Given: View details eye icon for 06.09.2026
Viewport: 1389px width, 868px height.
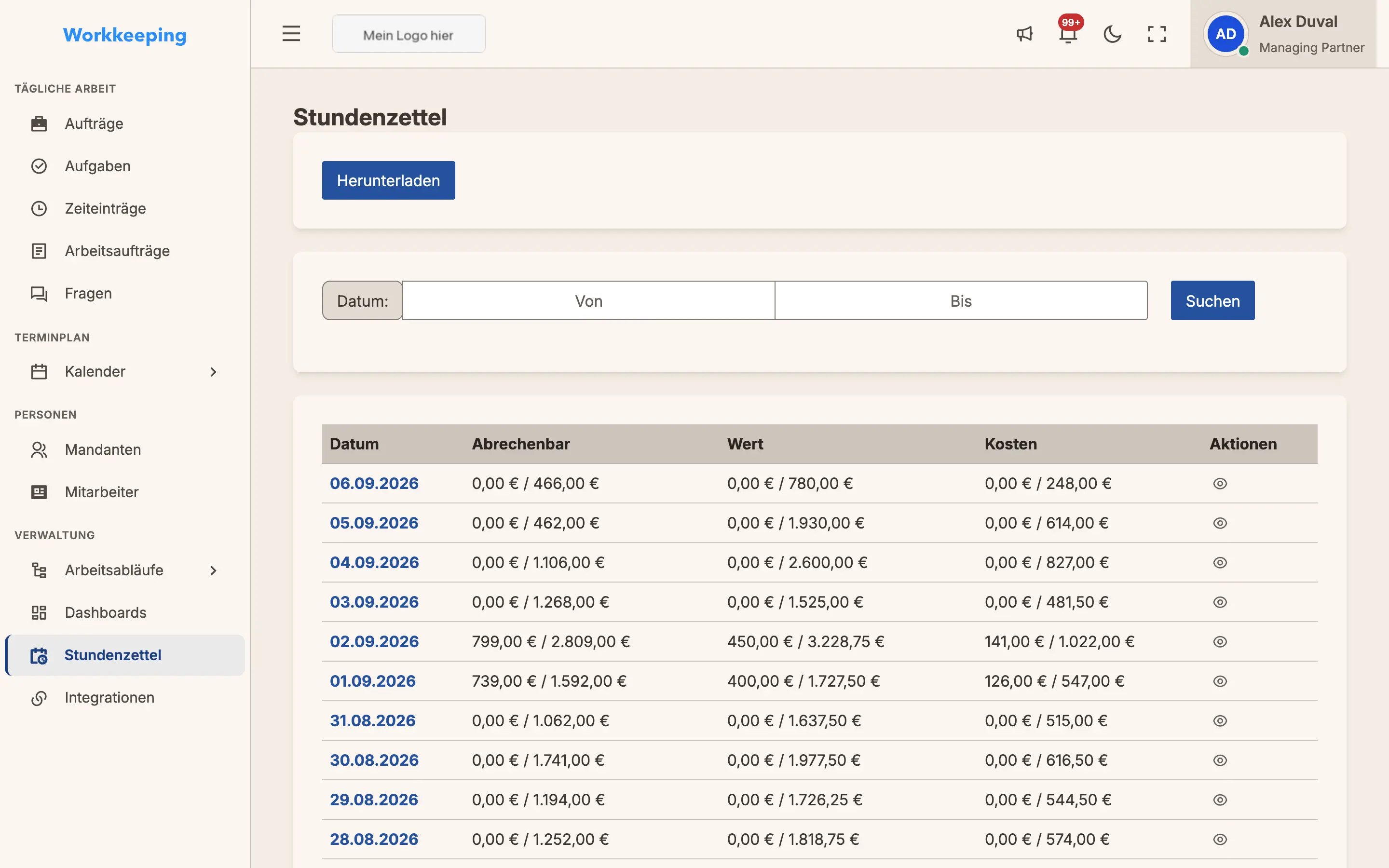Looking at the screenshot, I should pyautogui.click(x=1220, y=483).
